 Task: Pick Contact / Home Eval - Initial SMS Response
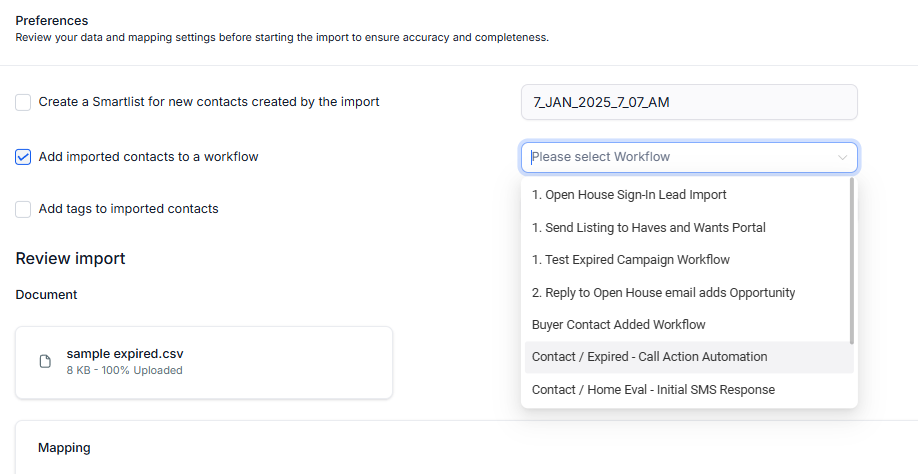pos(653,390)
